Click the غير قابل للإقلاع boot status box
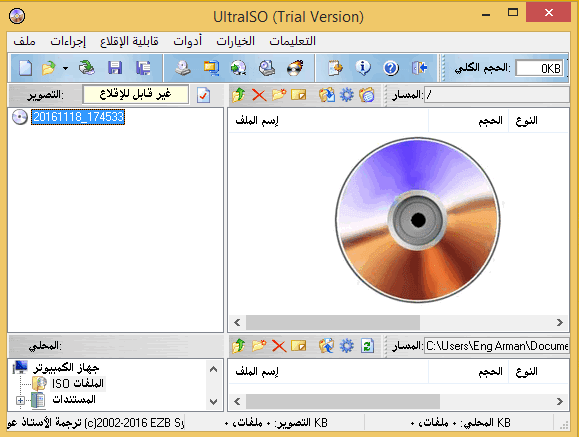 click(136, 95)
